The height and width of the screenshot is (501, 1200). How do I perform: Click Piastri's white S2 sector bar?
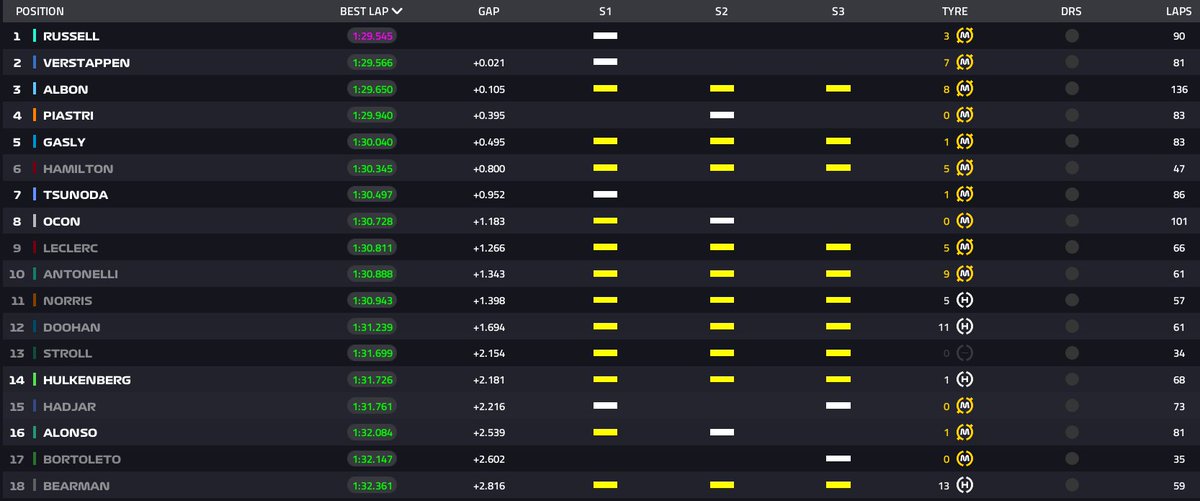click(722, 115)
